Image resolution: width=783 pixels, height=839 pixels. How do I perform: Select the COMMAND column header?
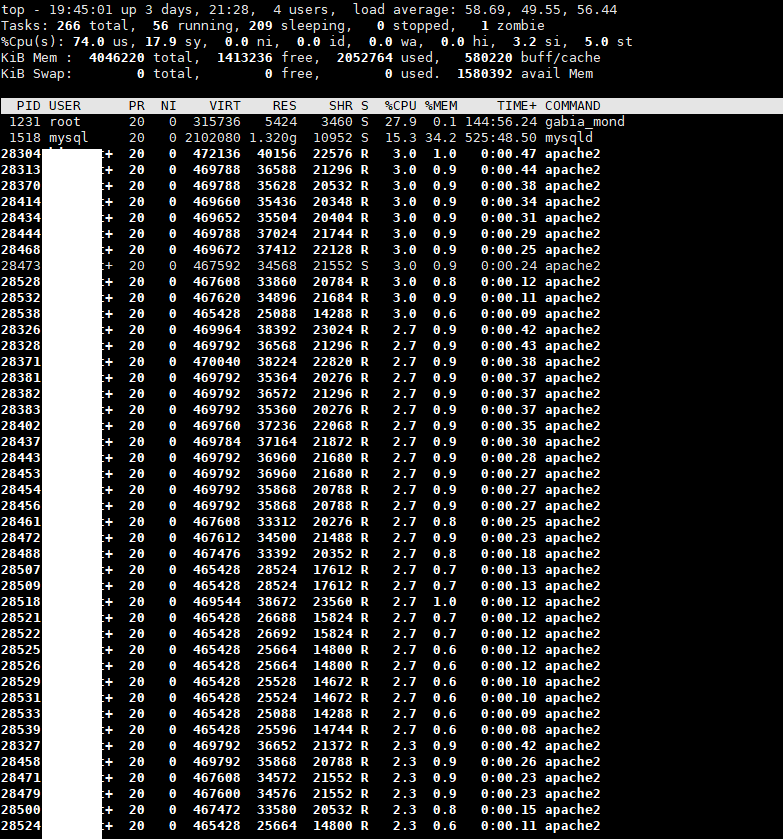click(573, 106)
